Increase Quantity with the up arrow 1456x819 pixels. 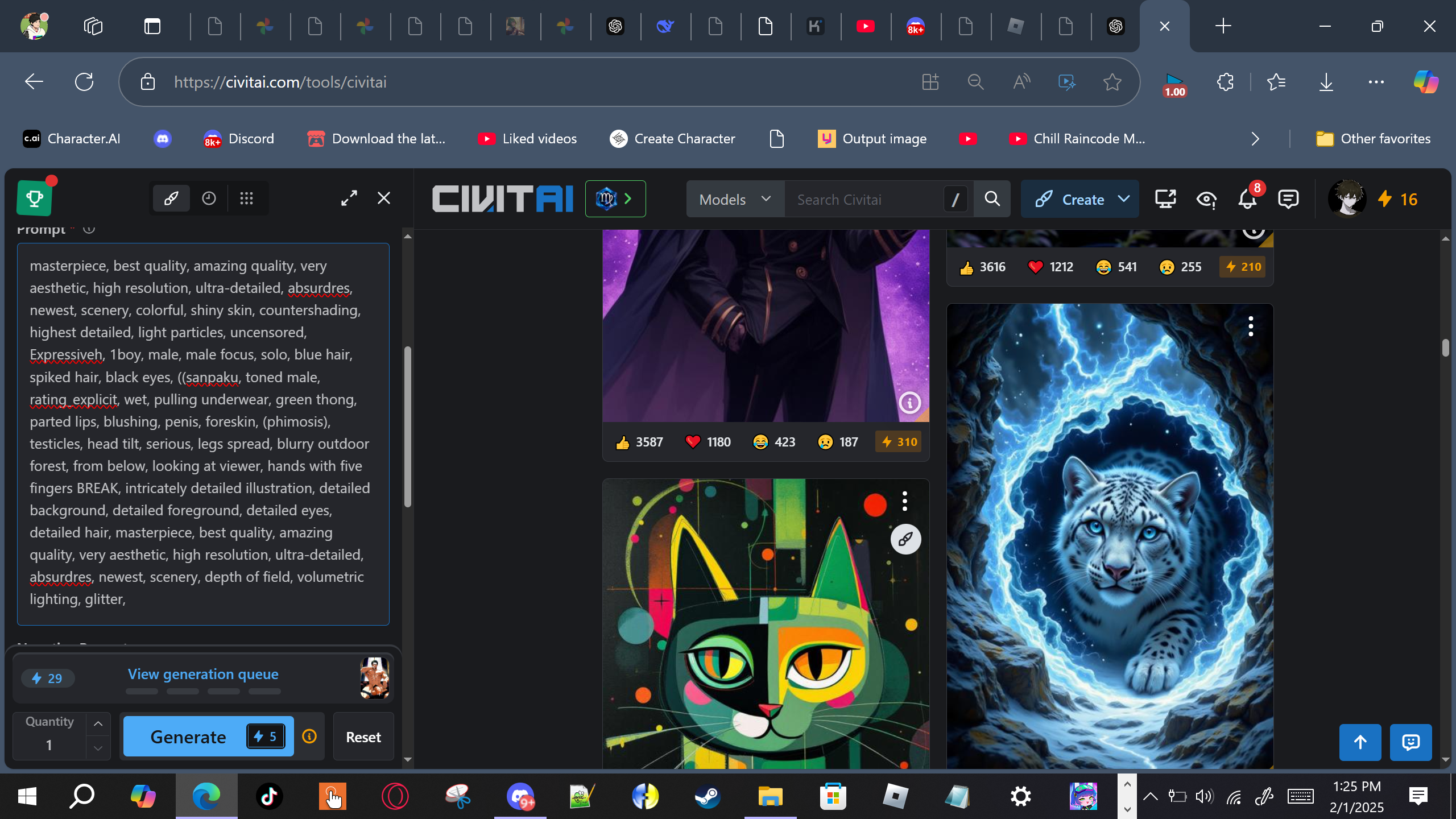click(98, 723)
